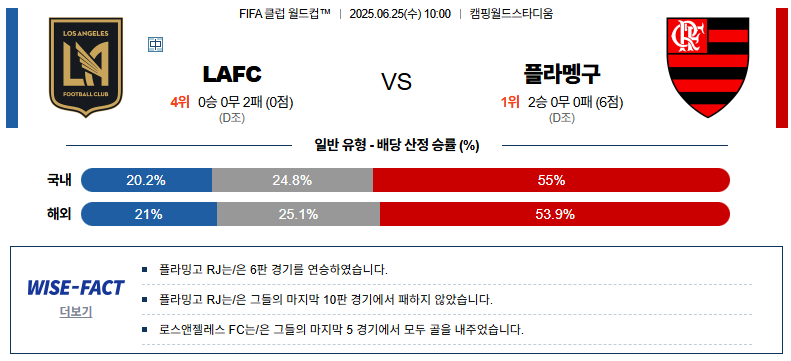The image size is (791, 361).
Task: Click the LAFC team crest logo
Action: (x=86, y=67)
